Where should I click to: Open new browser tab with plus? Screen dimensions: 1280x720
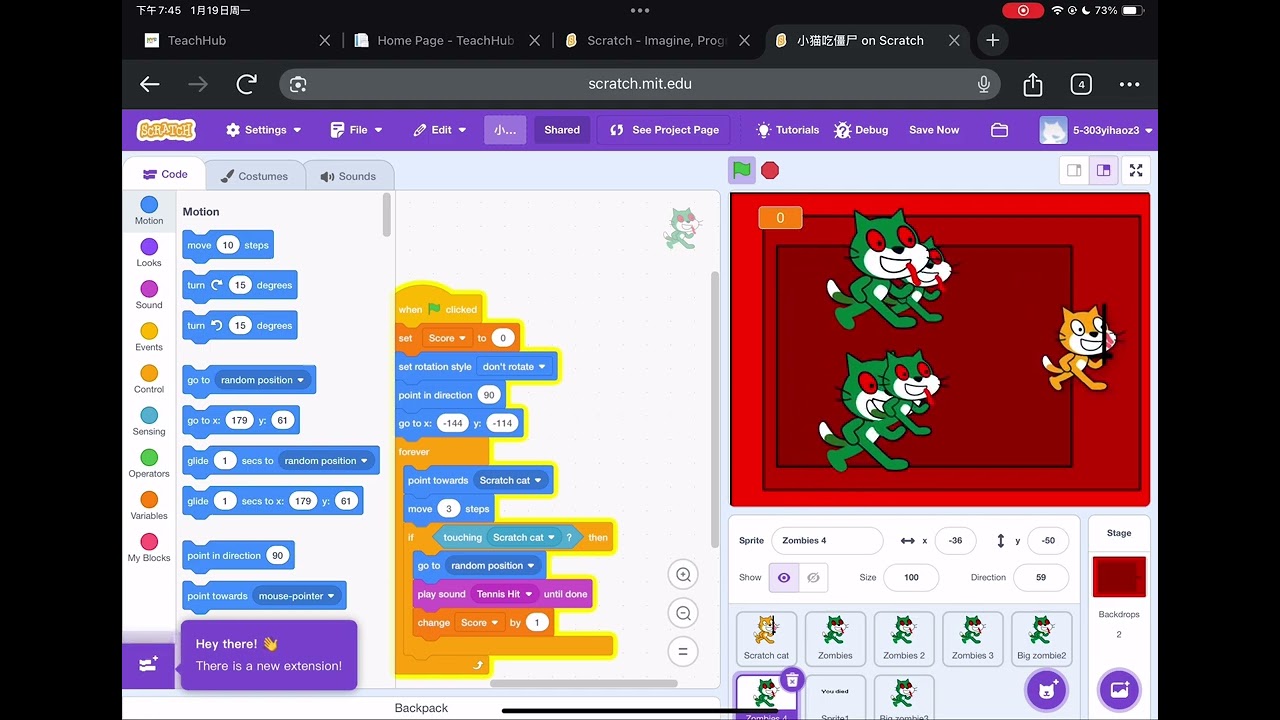coord(992,40)
